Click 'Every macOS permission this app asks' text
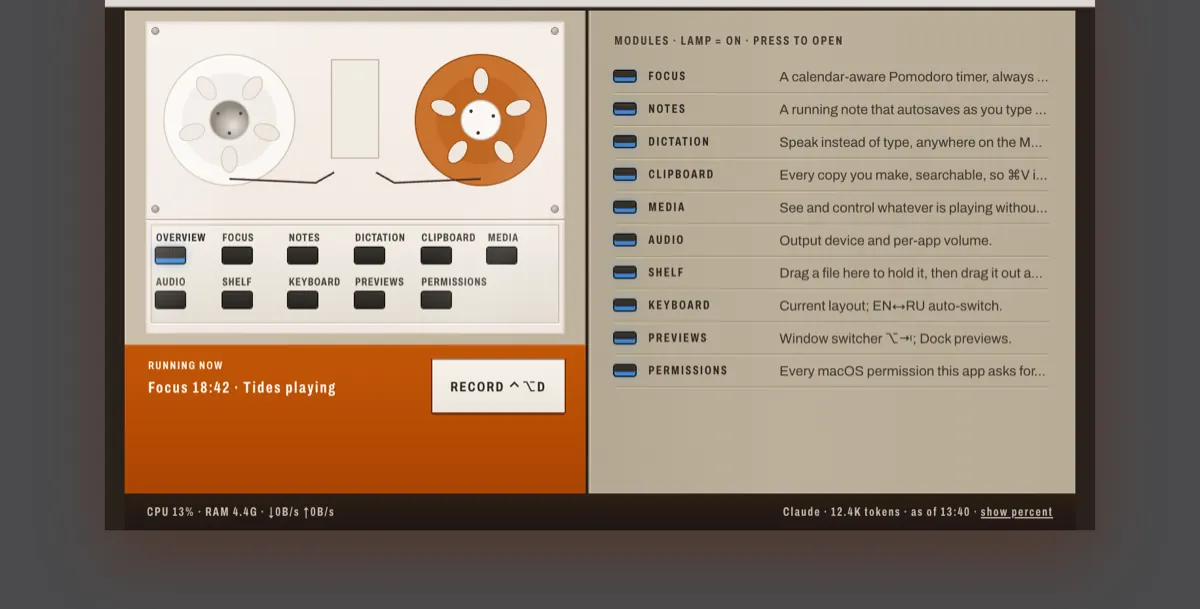This screenshot has height=609, width=1200. click(913, 371)
